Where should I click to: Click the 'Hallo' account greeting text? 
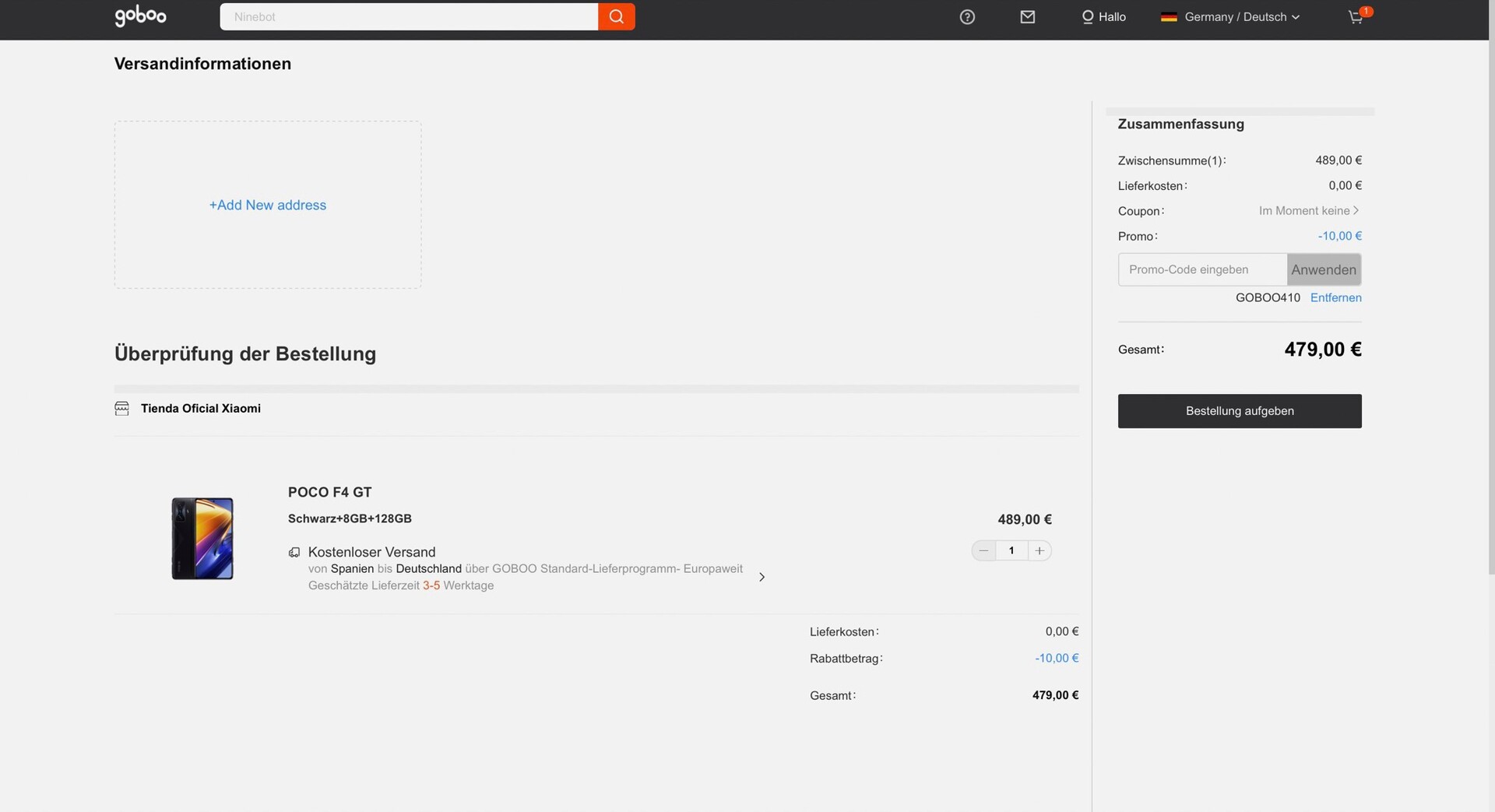tap(1112, 16)
